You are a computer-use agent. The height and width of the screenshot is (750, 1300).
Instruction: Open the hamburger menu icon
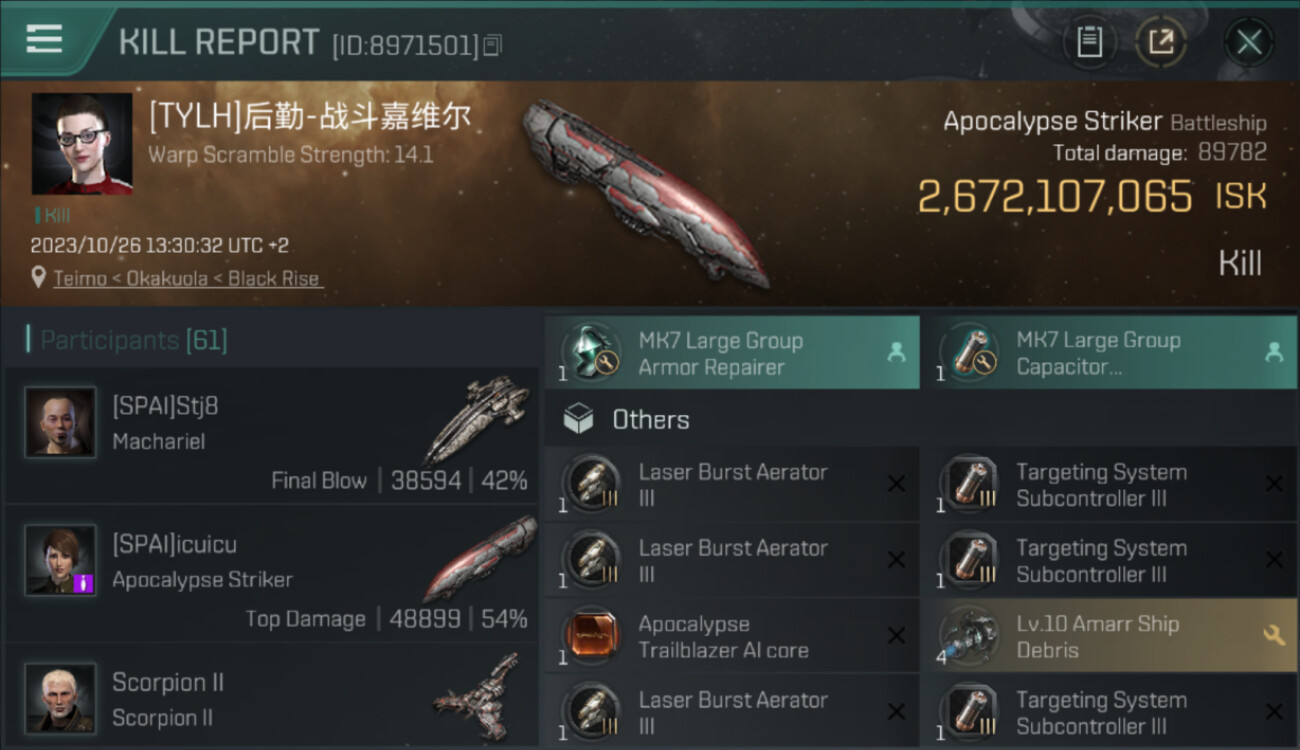point(45,40)
